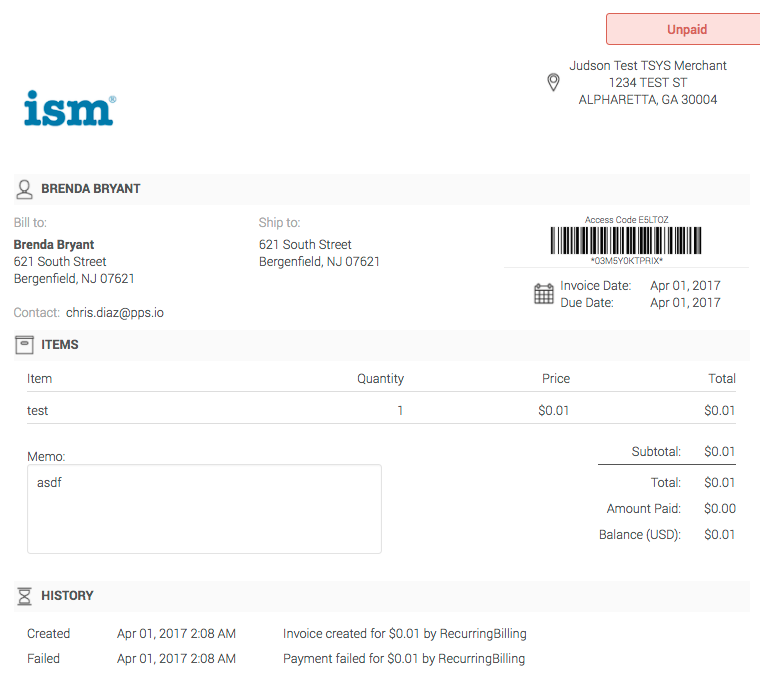The height and width of the screenshot is (682, 760).
Task: Select the test item row name
Action: pyautogui.click(x=38, y=411)
